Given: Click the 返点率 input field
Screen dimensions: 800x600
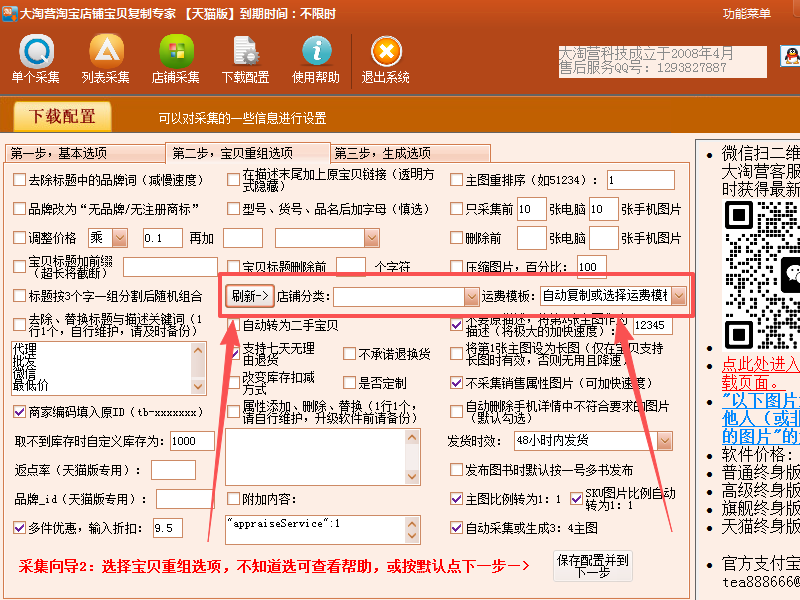Looking at the screenshot, I should tap(172, 470).
